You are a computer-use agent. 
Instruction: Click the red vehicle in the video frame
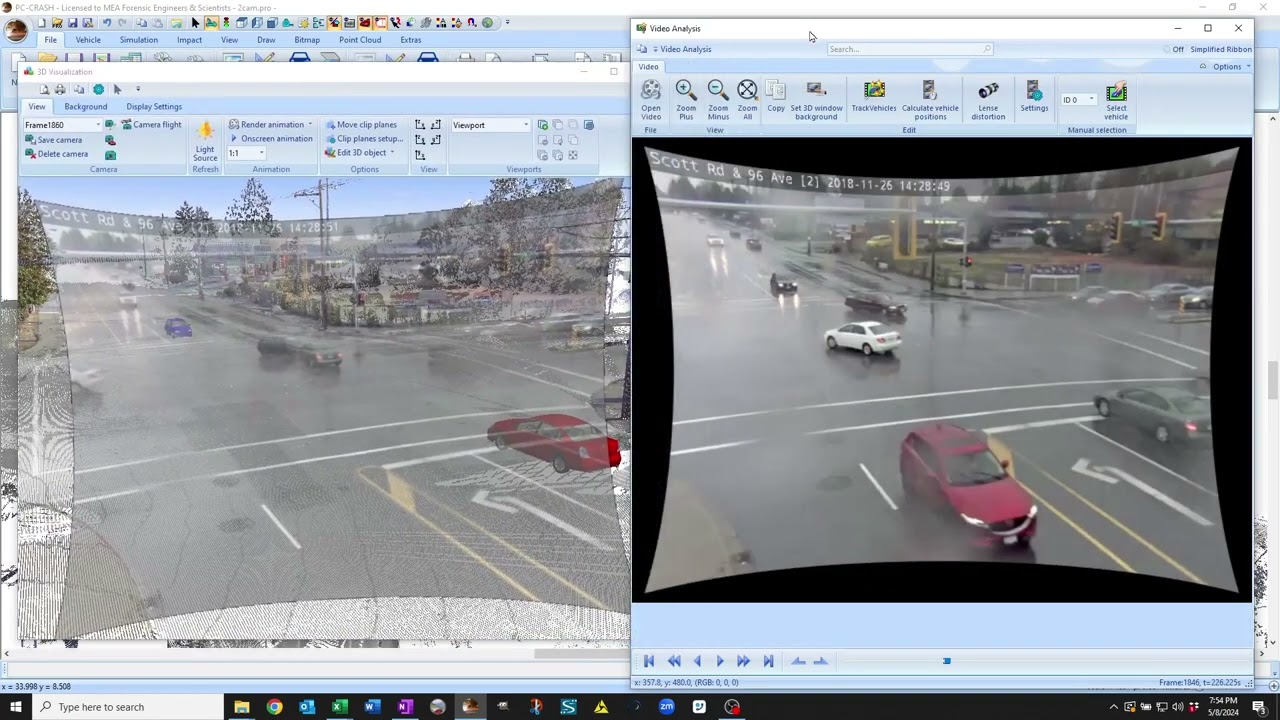point(968,486)
